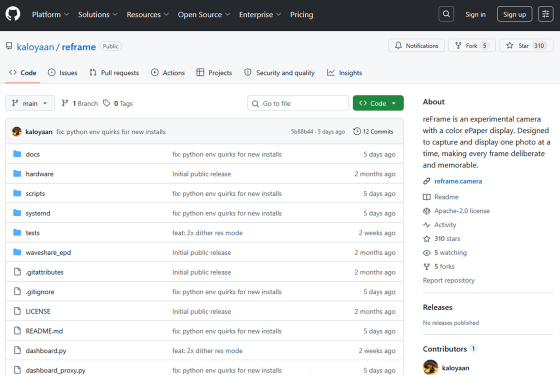Switch to the Pull requests tab
Screen dimensions: 560x375
(114, 73)
